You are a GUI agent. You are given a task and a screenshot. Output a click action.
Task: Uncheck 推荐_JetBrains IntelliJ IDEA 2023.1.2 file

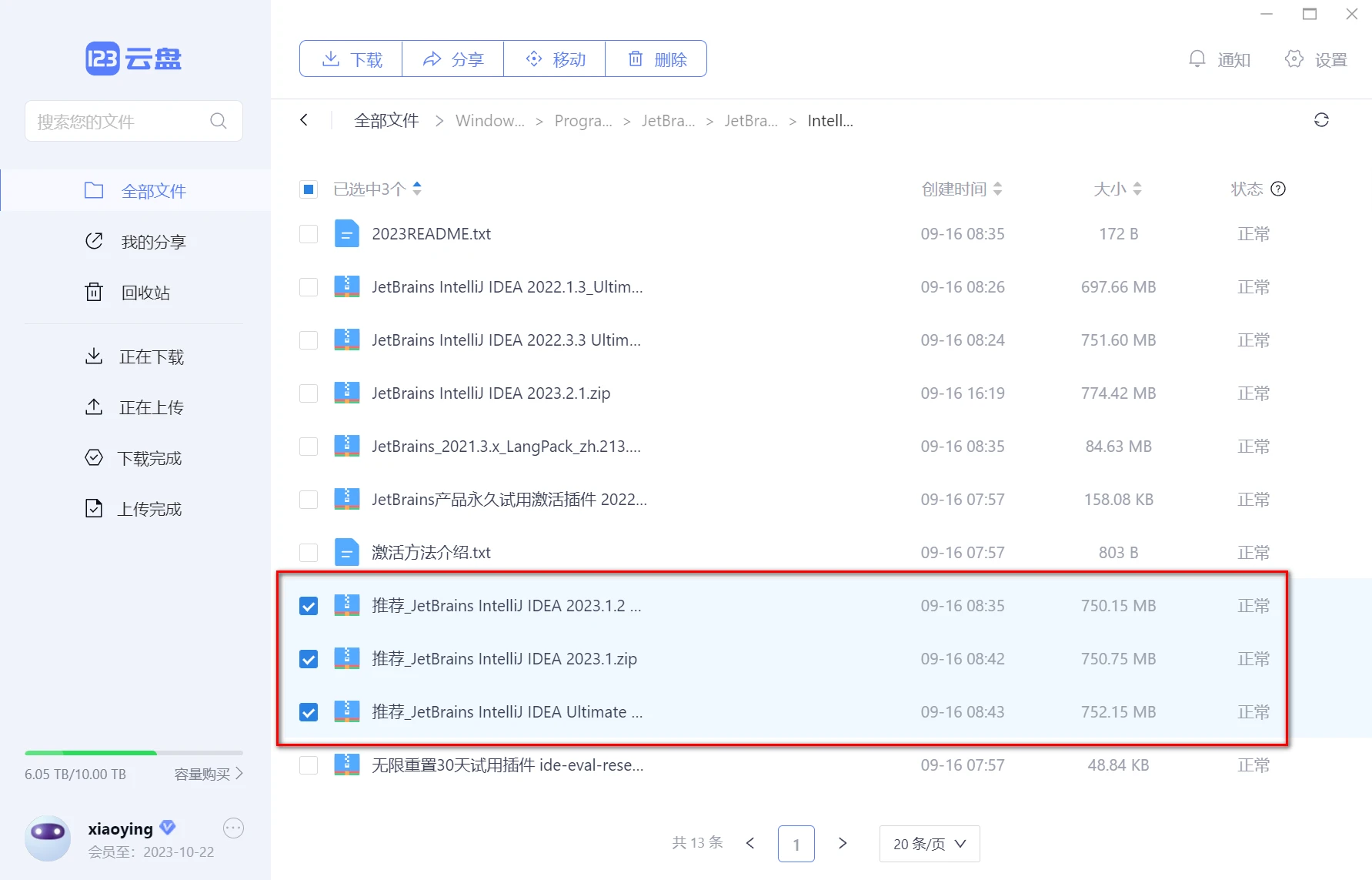click(x=309, y=606)
